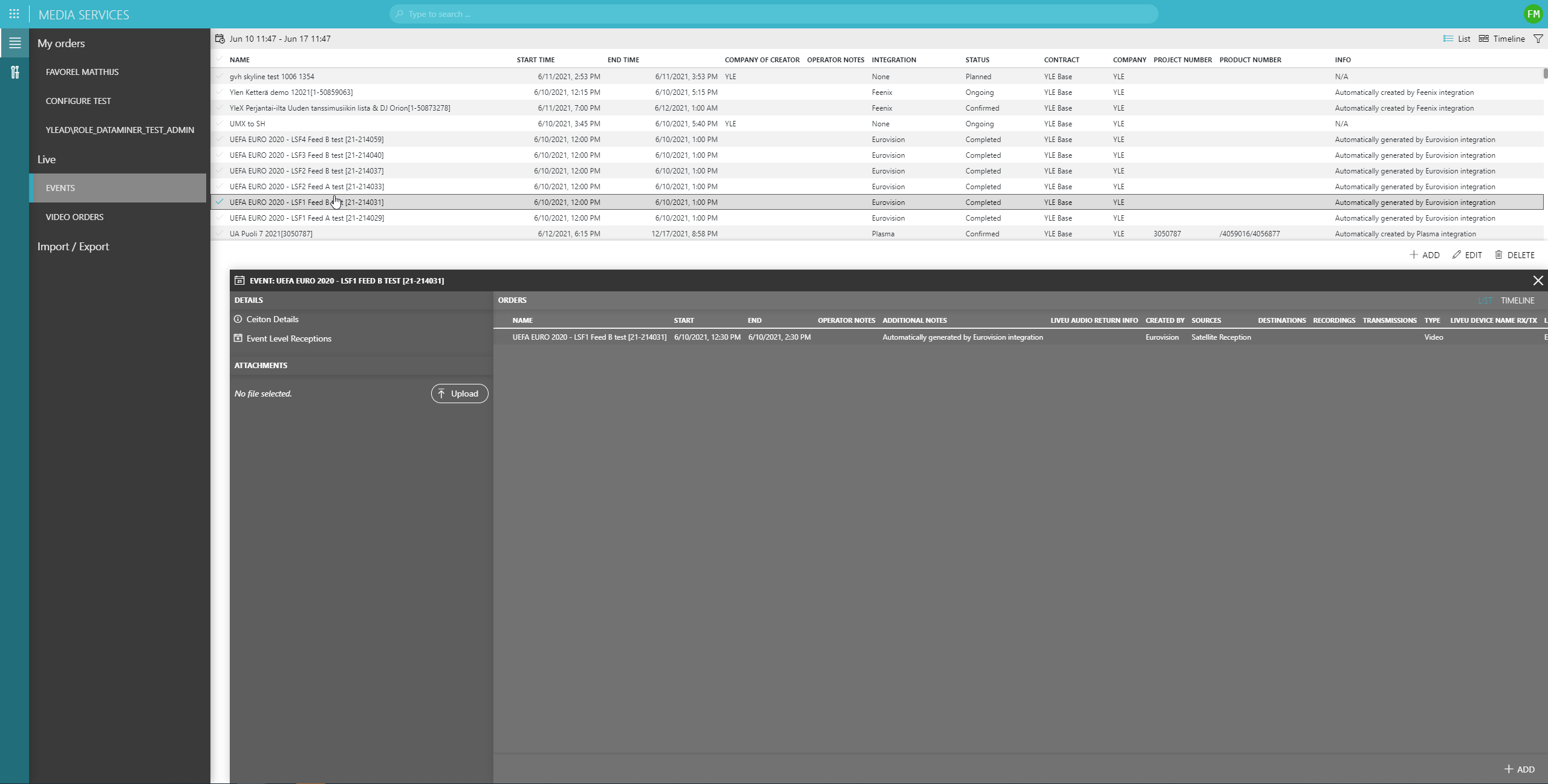
Task: Delete the selected event
Action: pyautogui.click(x=1515, y=255)
